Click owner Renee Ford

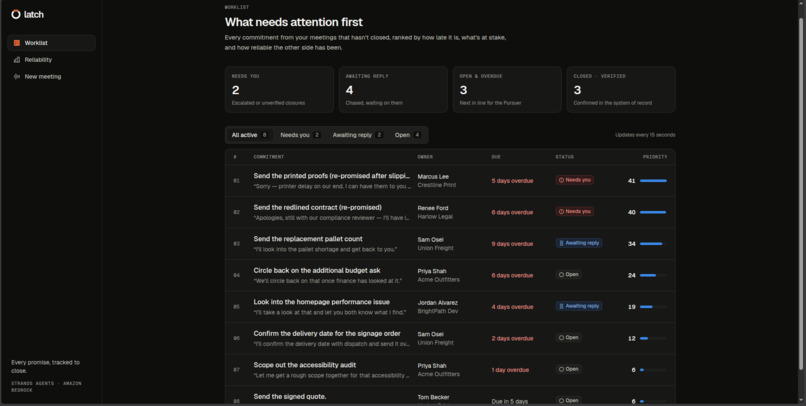point(433,208)
